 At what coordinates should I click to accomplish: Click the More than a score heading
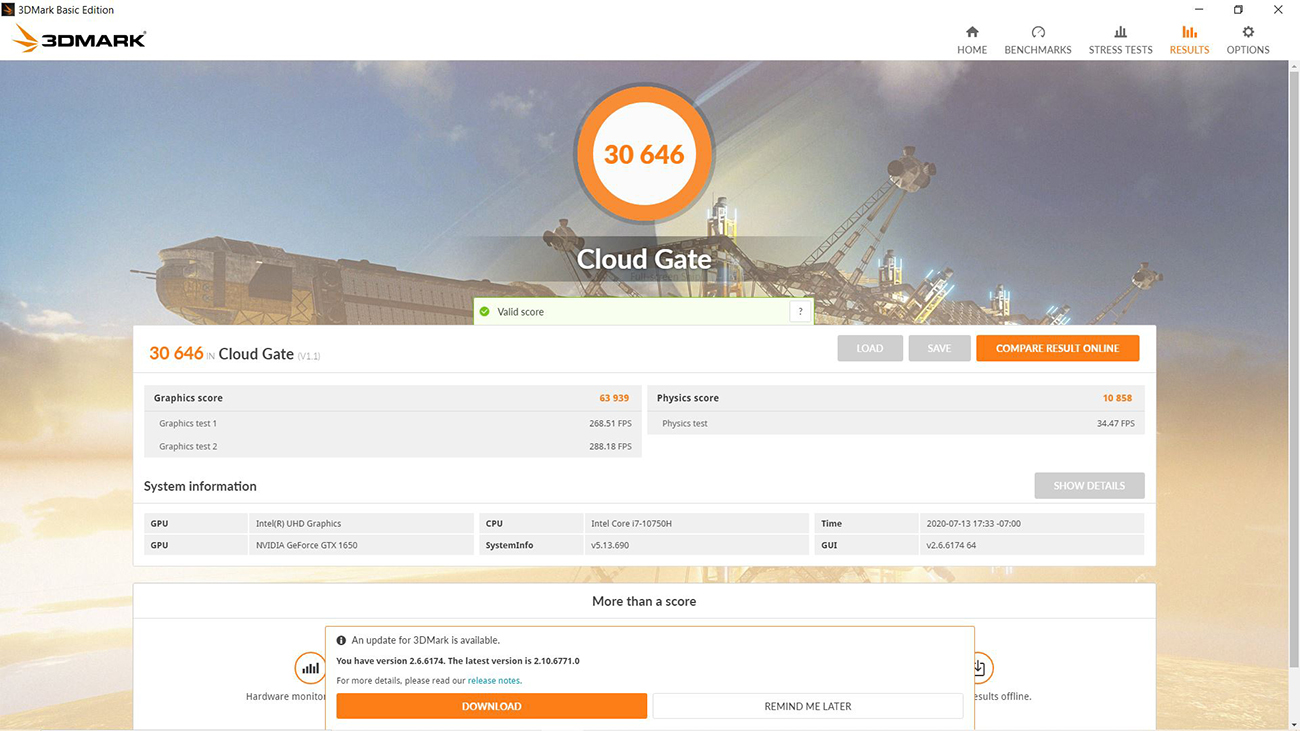coord(644,601)
